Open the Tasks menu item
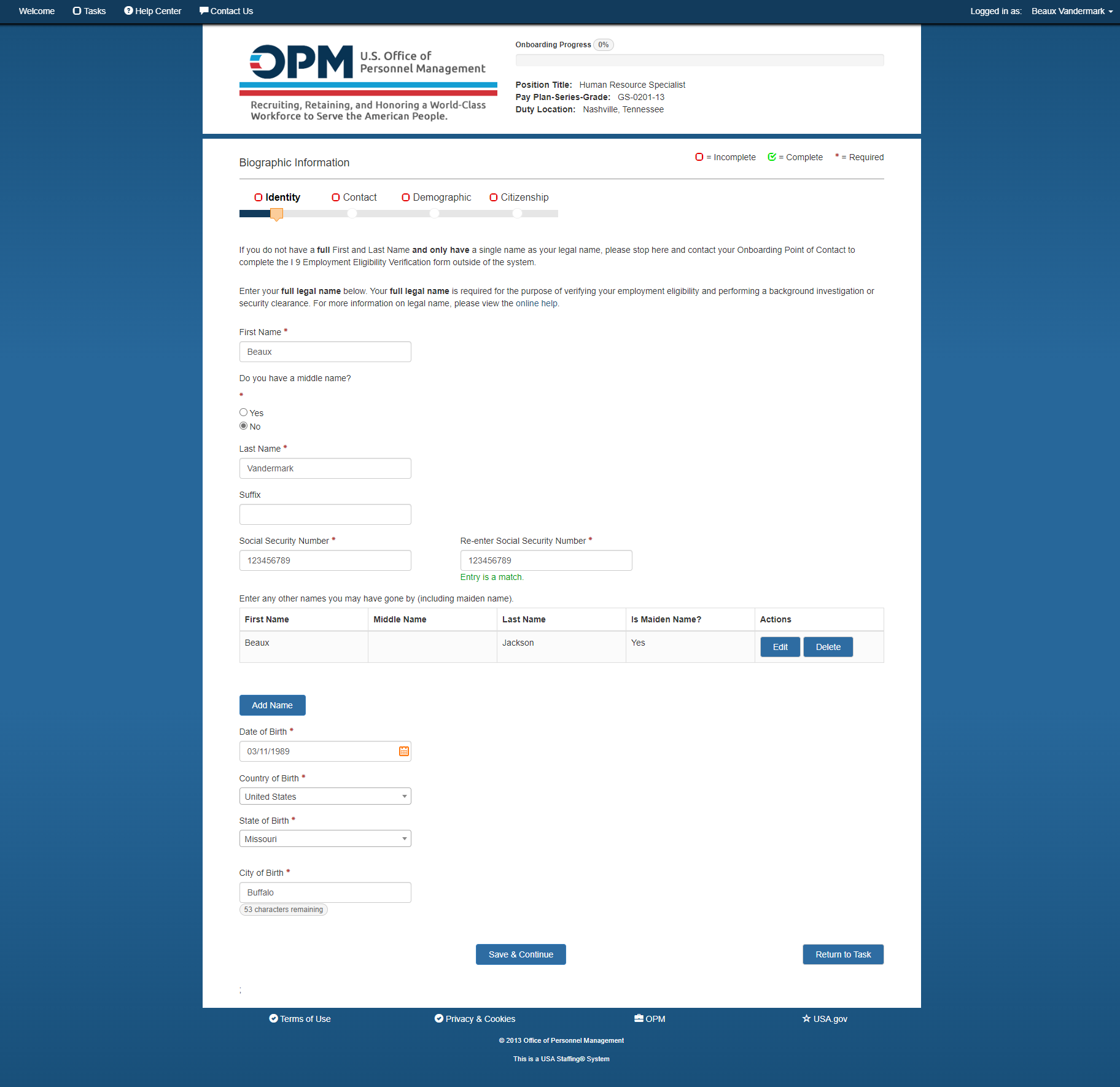The height and width of the screenshot is (1087, 1120). pyautogui.click(x=89, y=11)
